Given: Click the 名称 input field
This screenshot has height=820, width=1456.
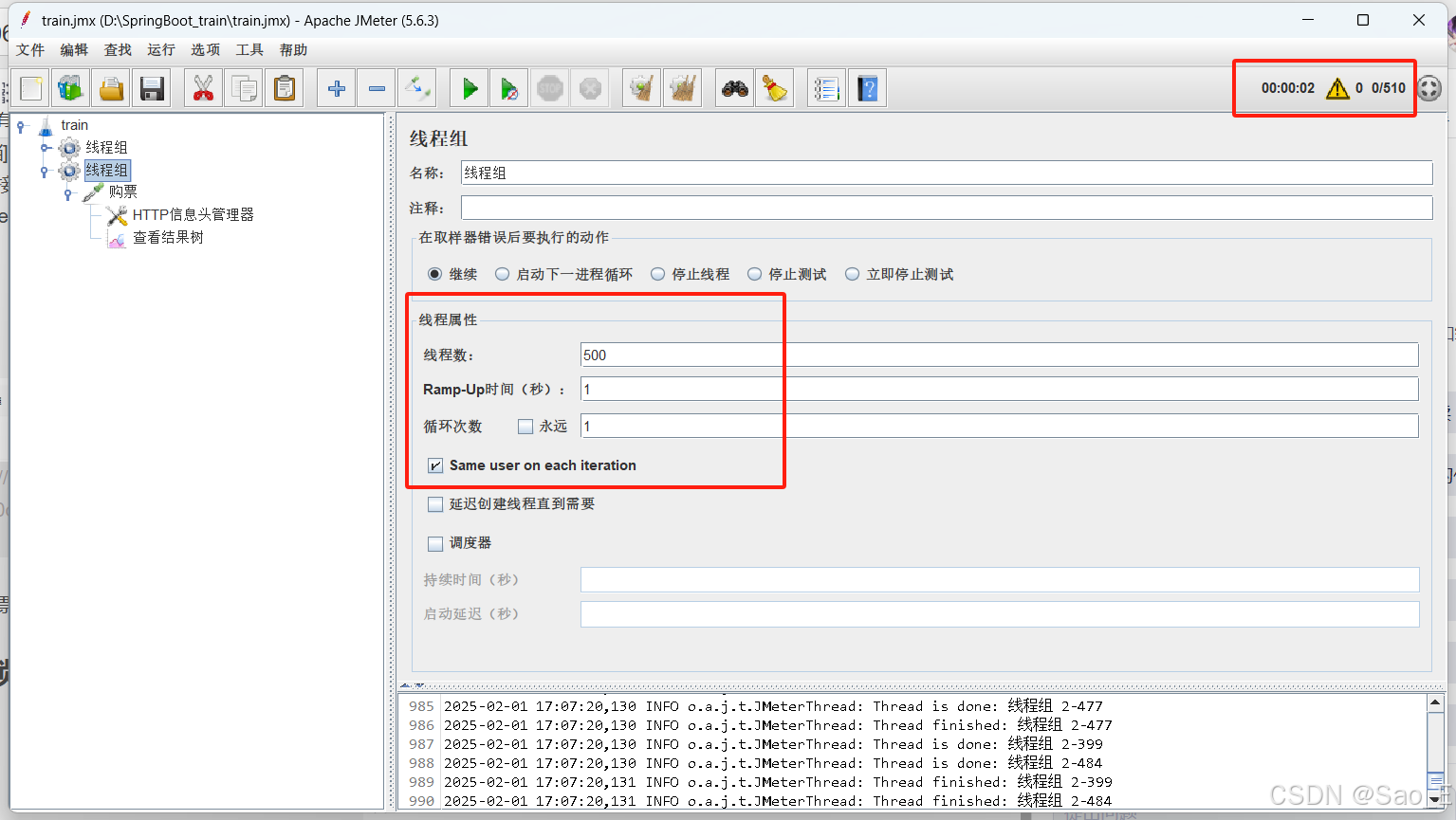Looking at the screenshot, I should coord(947,173).
